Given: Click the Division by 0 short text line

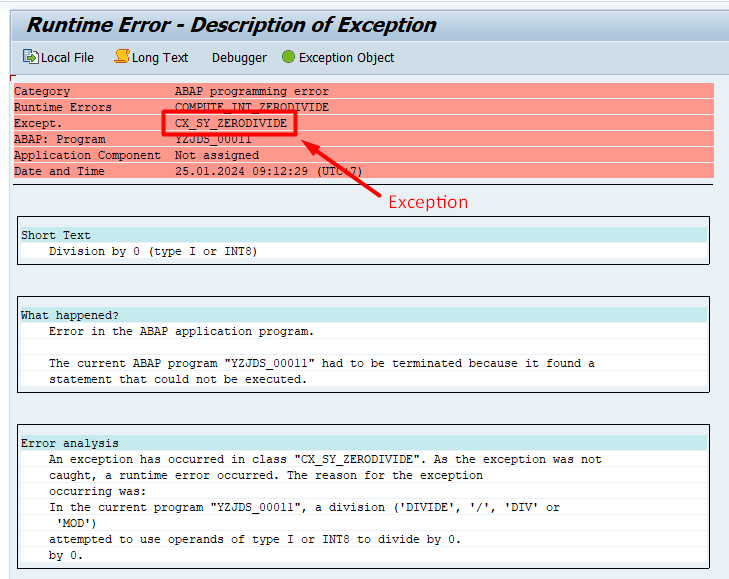Looking at the screenshot, I should point(153,251).
